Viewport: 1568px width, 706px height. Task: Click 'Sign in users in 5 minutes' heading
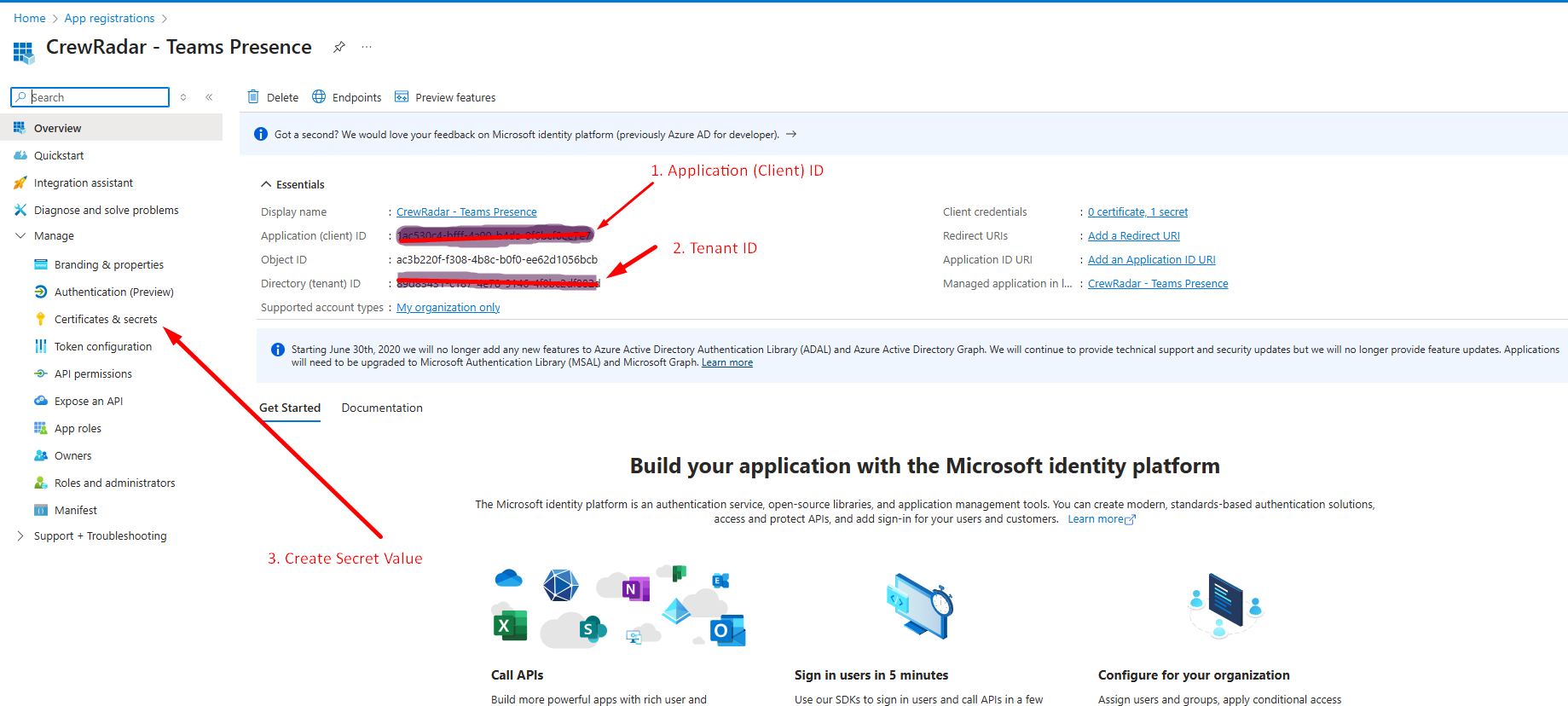871,674
